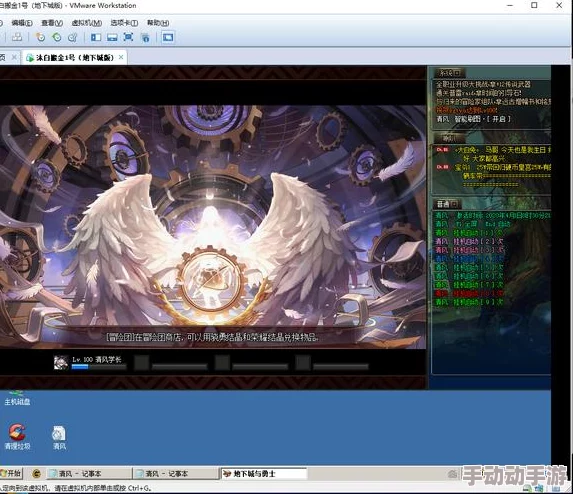Open the snapshot manager toolbar icon
The width and height of the screenshot is (573, 494).
click(73, 37)
